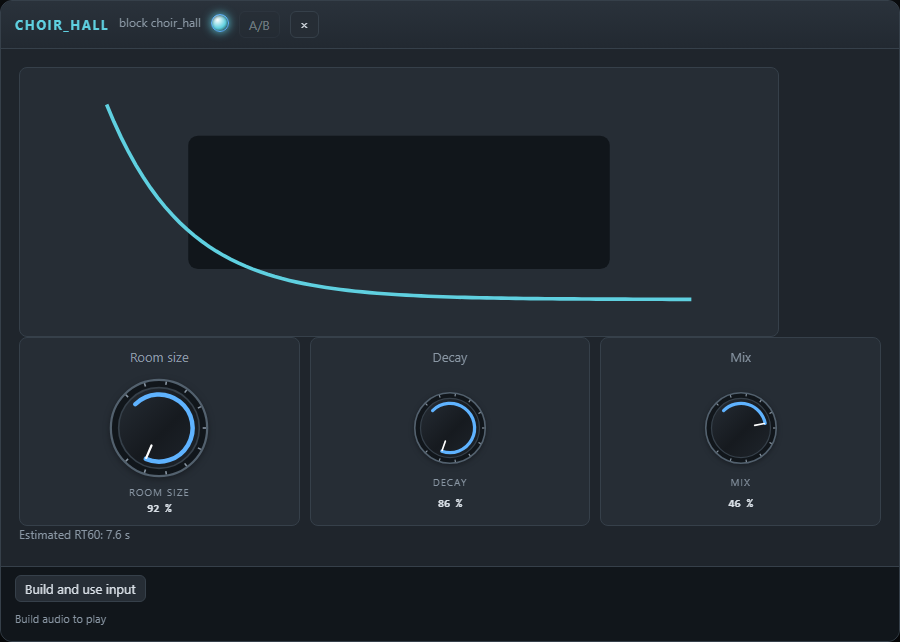Click the Estimated RT60: 7.6 s readout

(75, 535)
